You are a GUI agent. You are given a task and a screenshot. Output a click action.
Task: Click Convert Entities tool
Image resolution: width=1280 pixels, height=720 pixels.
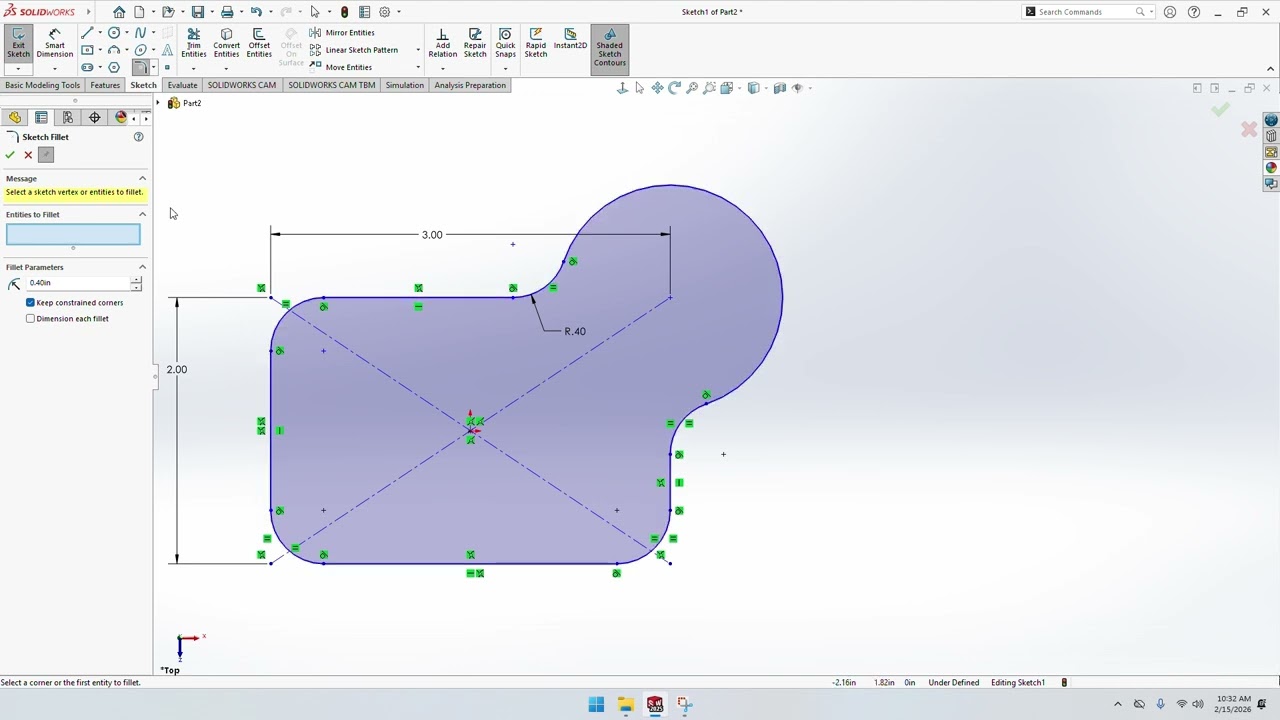pos(226,43)
